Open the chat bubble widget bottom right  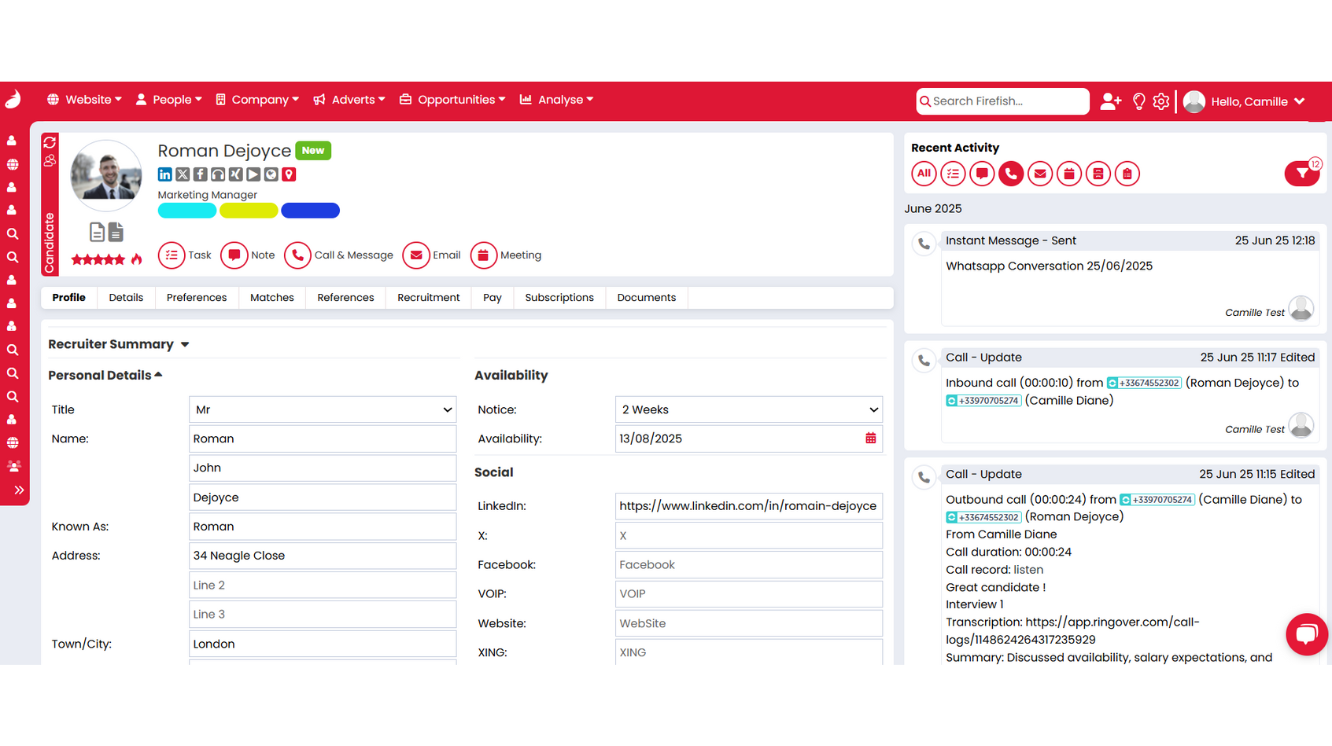click(1307, 634)
